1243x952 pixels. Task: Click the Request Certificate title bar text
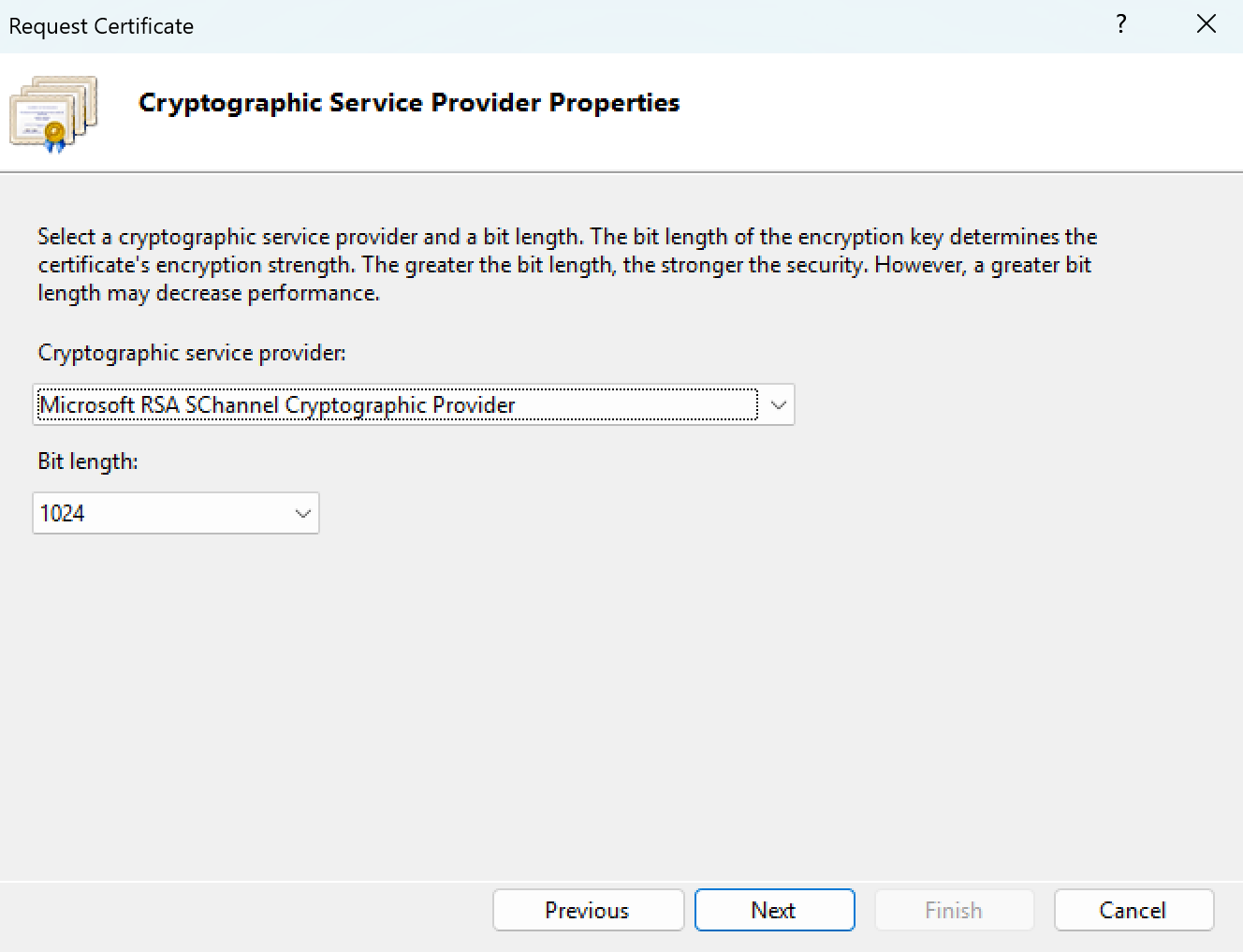click(x=101, y=26)
